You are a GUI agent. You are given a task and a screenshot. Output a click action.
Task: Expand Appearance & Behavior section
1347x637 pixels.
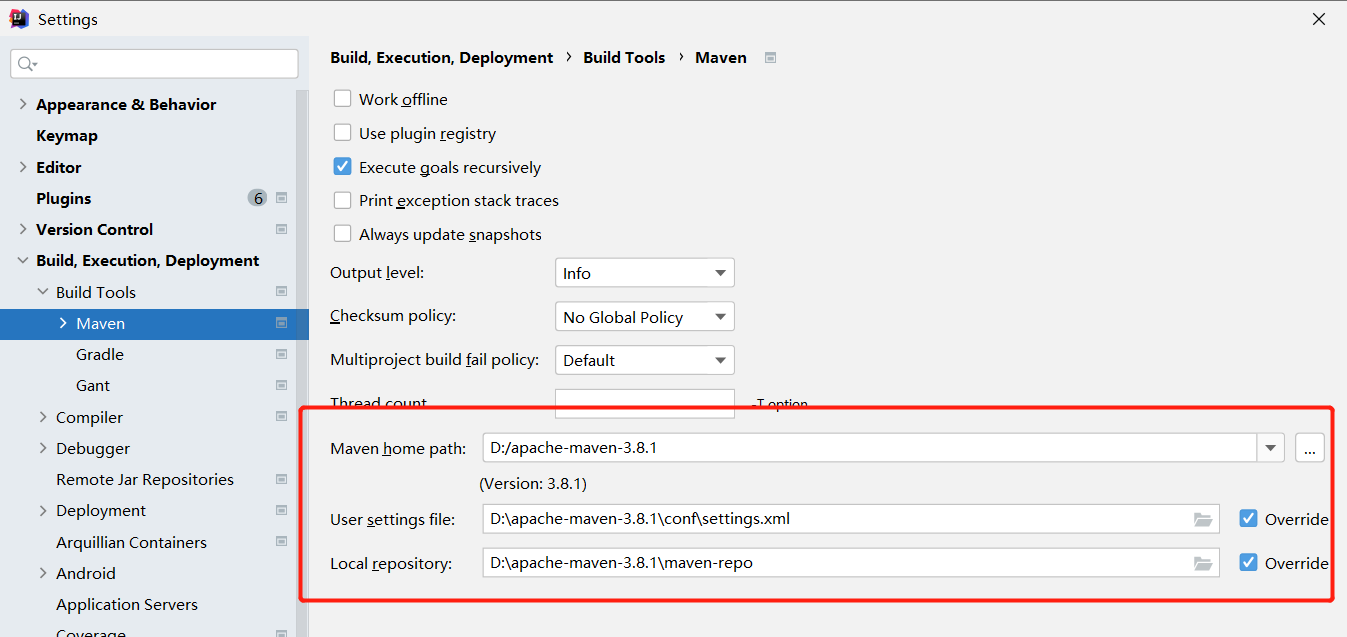(x=22, y=104)
